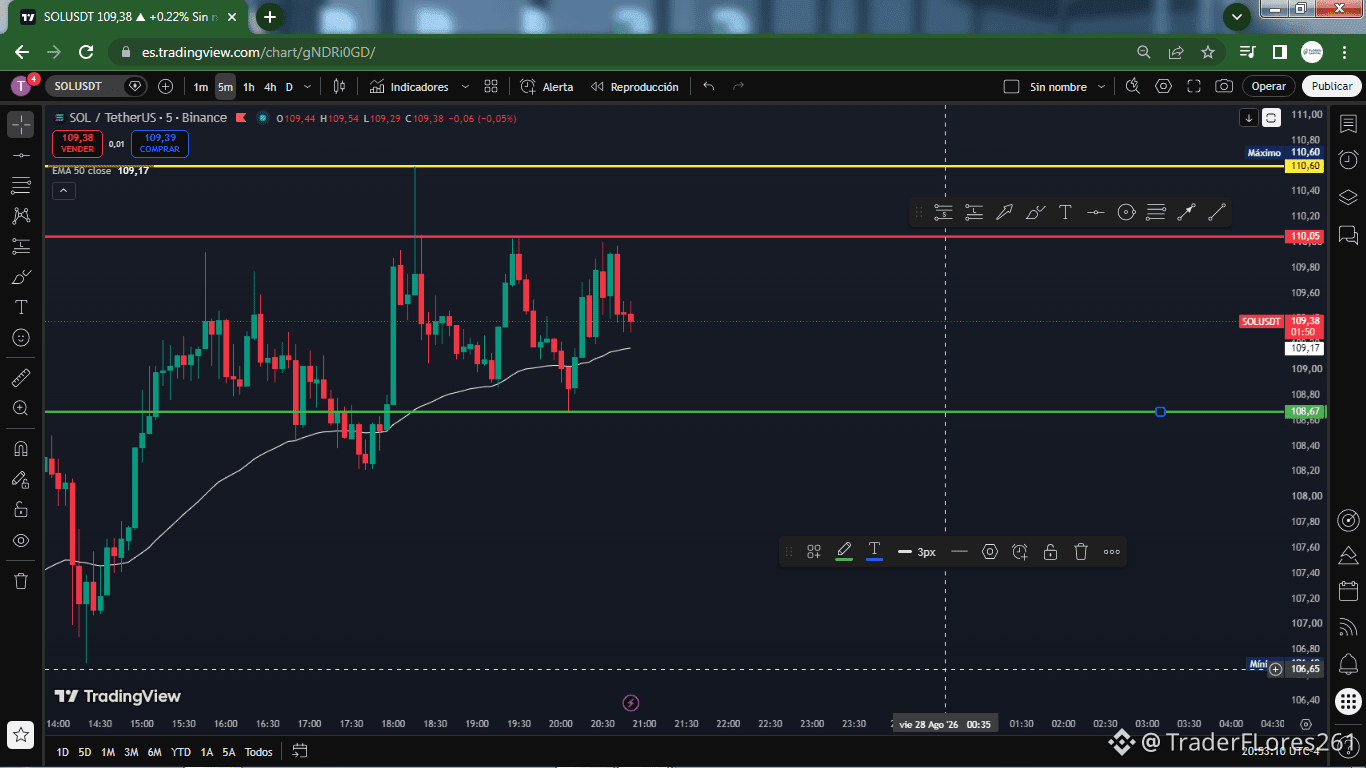Toggle stay in drawing mode
The image size is (1366, 768).
click(20, 479)
